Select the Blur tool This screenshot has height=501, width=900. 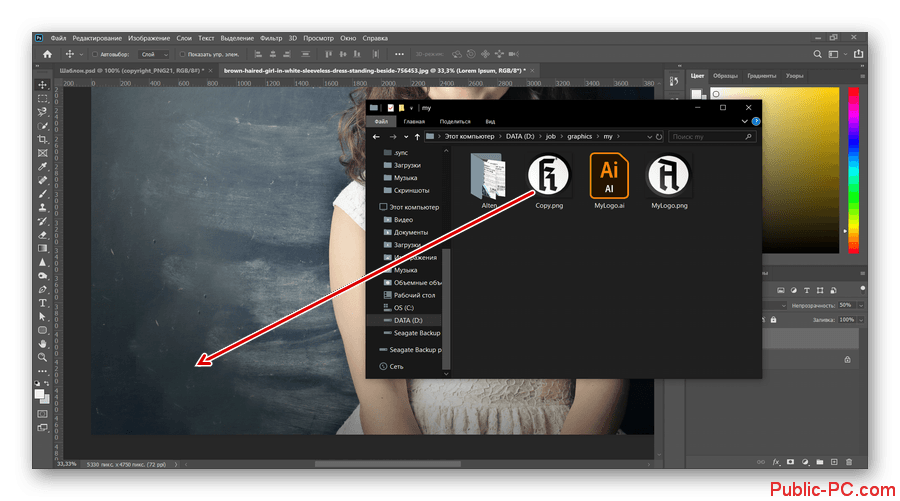pos(42,262)
